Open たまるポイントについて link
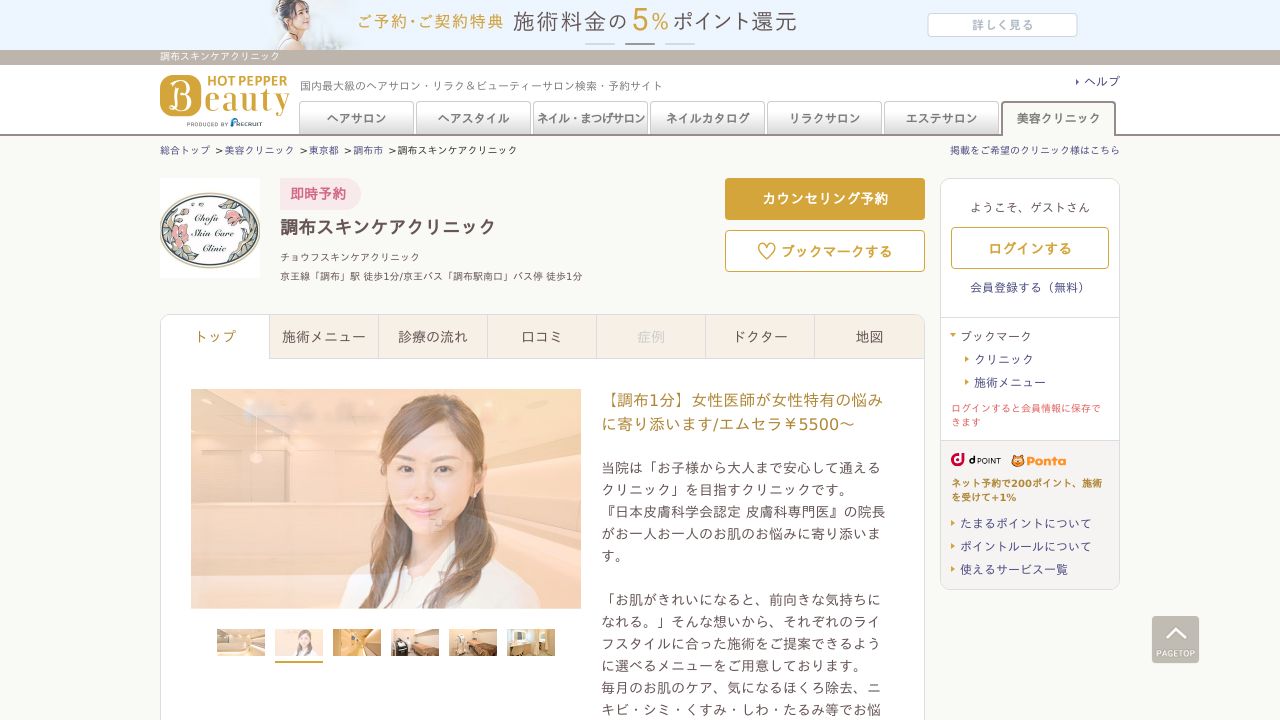Viewport: 1280px width, 720px height. pyautogui.click(x=1025, y=523)
